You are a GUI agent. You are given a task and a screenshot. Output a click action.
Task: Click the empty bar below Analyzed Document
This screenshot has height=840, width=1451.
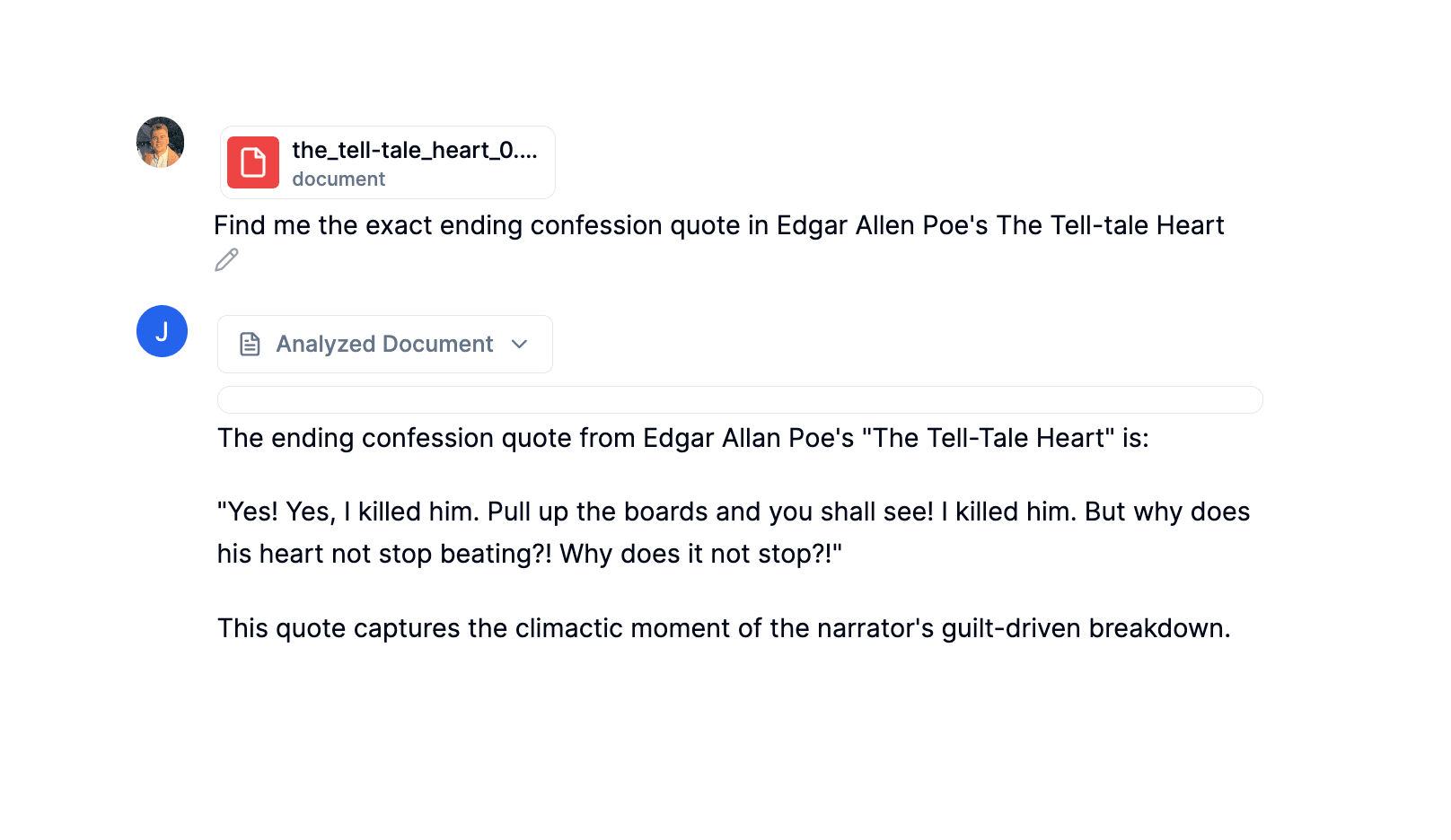tap(739, 400)
